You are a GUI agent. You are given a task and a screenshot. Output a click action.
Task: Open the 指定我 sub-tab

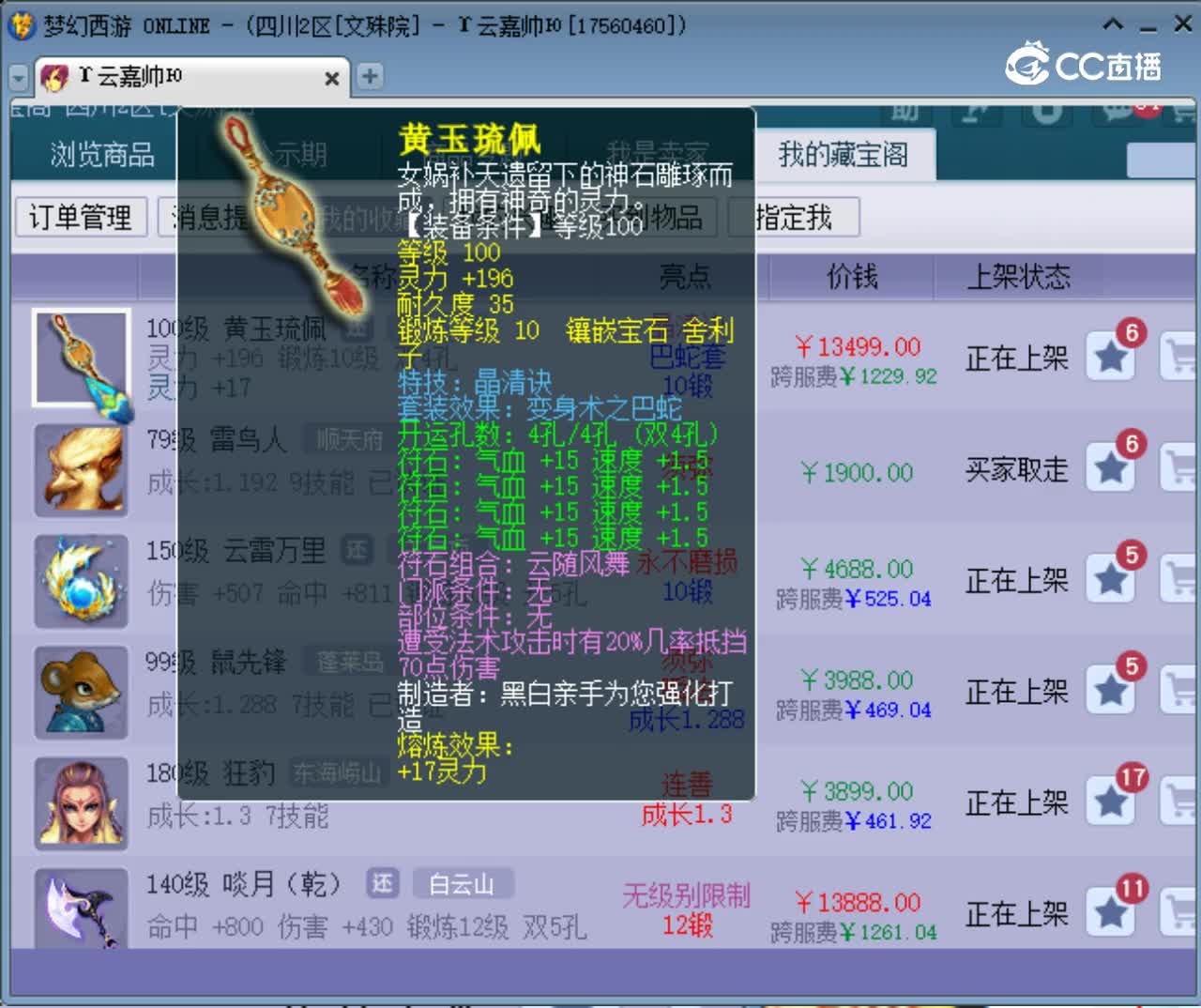tap(794, 218)
